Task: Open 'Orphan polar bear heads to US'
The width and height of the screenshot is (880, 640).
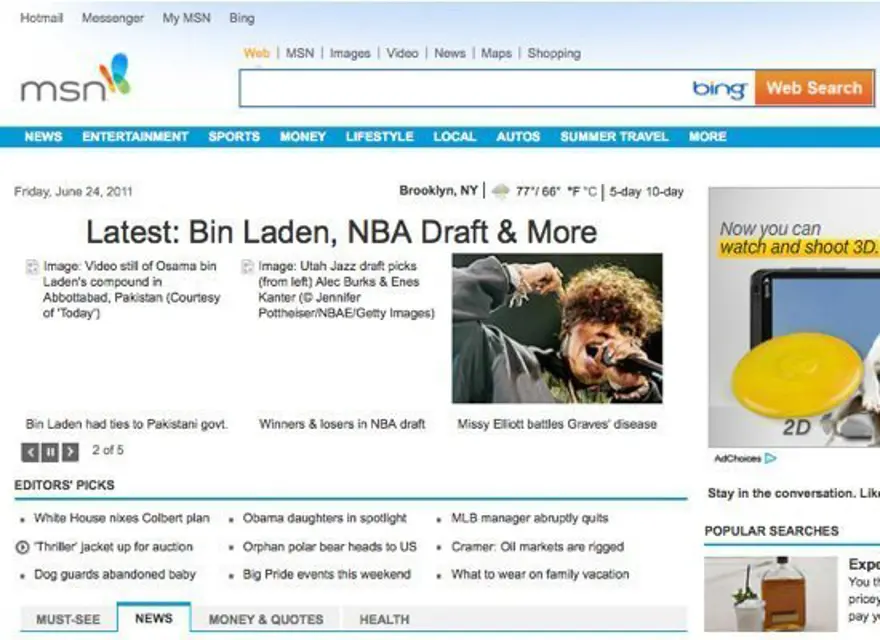Action: coord(329,547)
